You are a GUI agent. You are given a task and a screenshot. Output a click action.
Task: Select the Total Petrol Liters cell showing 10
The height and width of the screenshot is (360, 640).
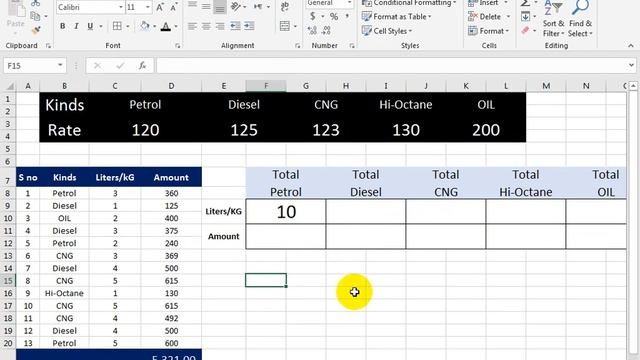pos(286,211)
